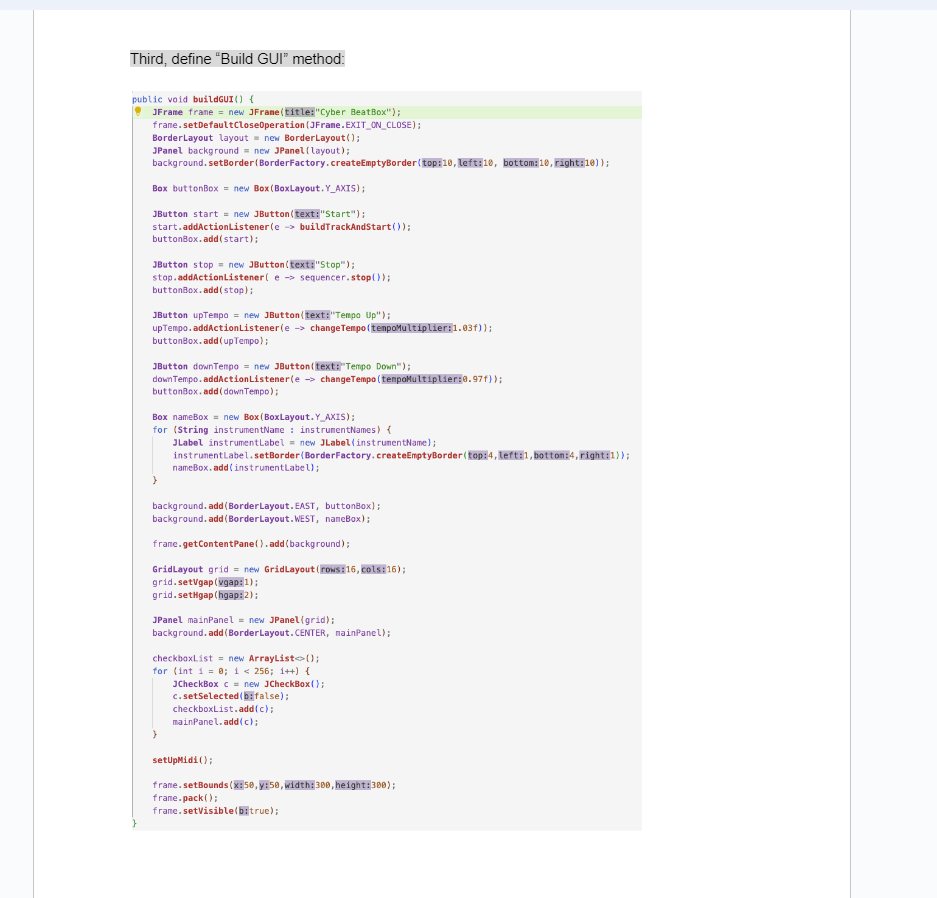Click the EXIT_ON_CLOSE constant
This screenshot has height=898, width=937.
coord(368,124)
